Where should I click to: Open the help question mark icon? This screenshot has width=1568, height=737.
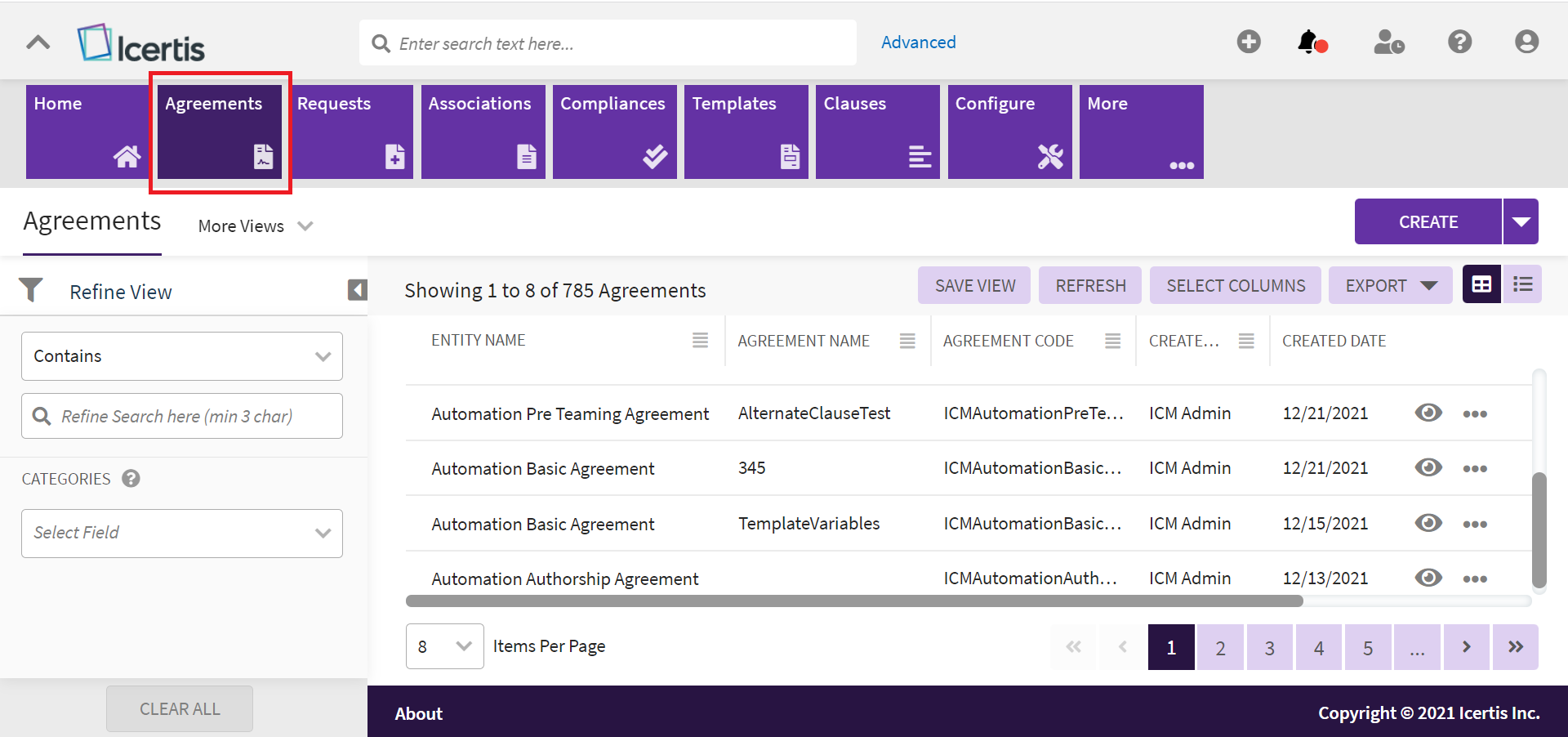pos(1459,42)
